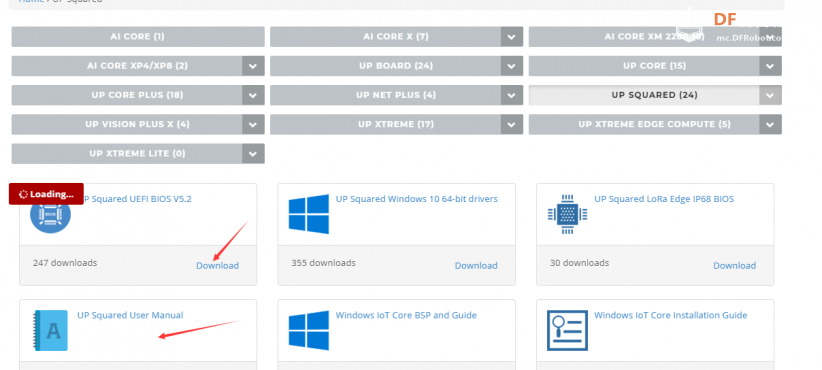Click the '247 downloads' count text
Viewport: 822px width, 370px height.
point(65,263)
